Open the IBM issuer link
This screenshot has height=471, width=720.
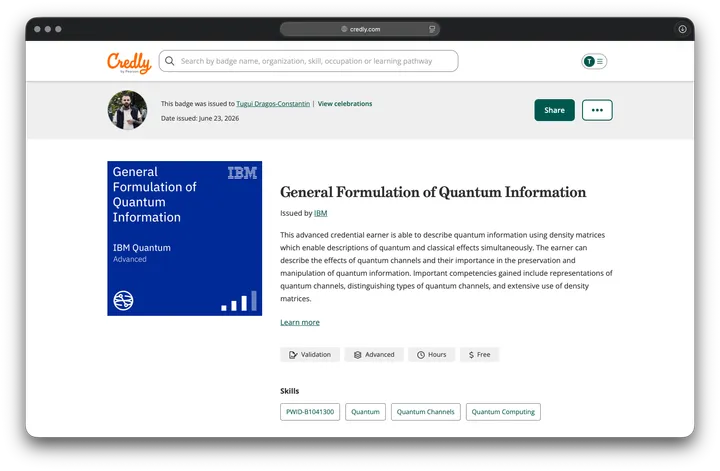(x=321, y=213)
